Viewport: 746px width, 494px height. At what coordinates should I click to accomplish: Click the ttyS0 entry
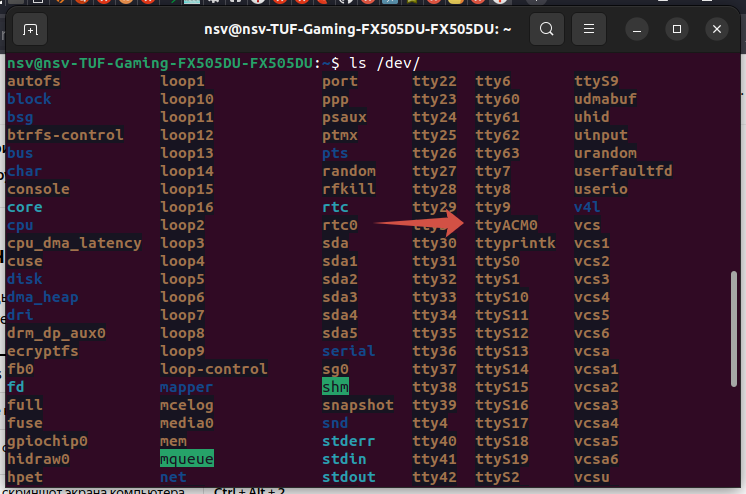(x=497, y=261)
